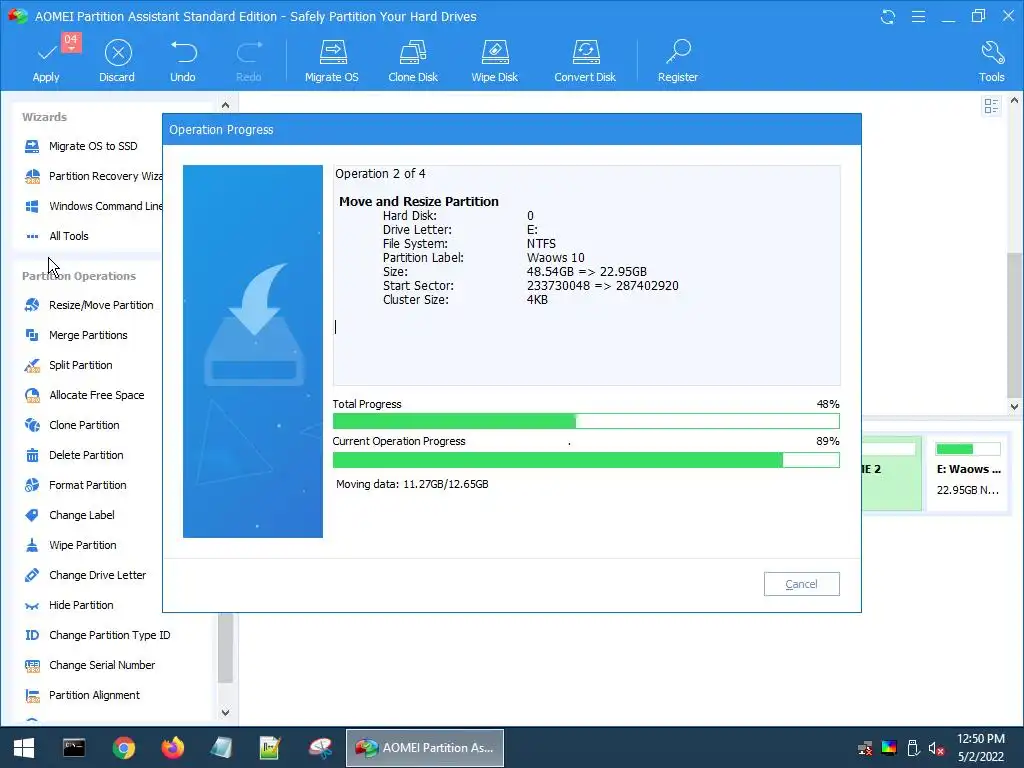Click the disk list scroll down arrow

[x=1014, y=406]
